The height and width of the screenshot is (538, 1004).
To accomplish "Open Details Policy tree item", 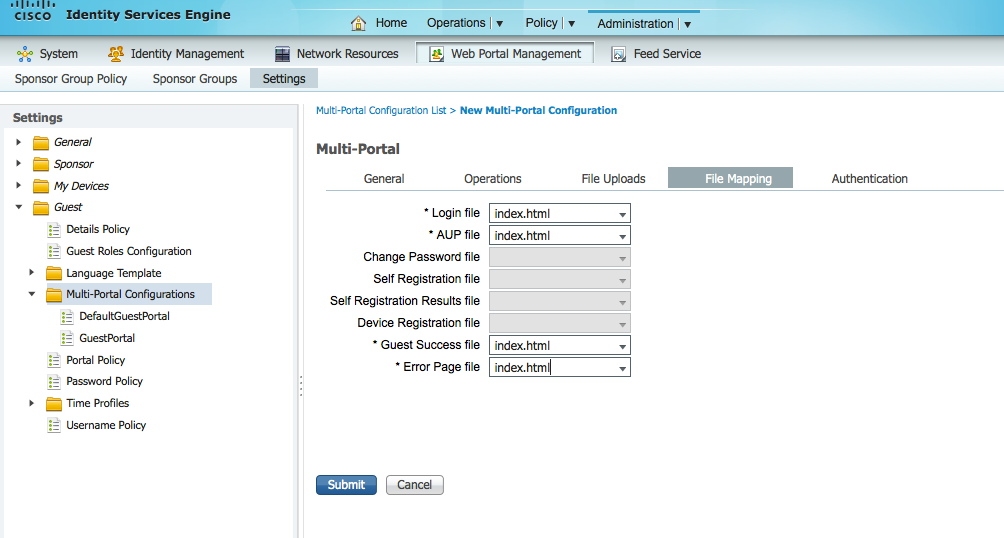I will [x=98, y=229].
